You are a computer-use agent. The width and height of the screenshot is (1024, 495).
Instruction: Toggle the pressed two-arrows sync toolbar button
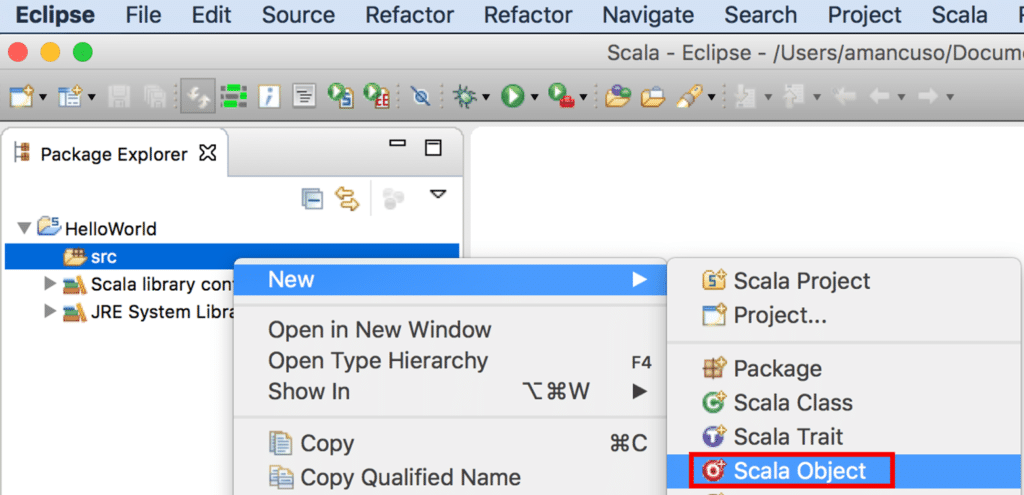(x=197, y=96)
